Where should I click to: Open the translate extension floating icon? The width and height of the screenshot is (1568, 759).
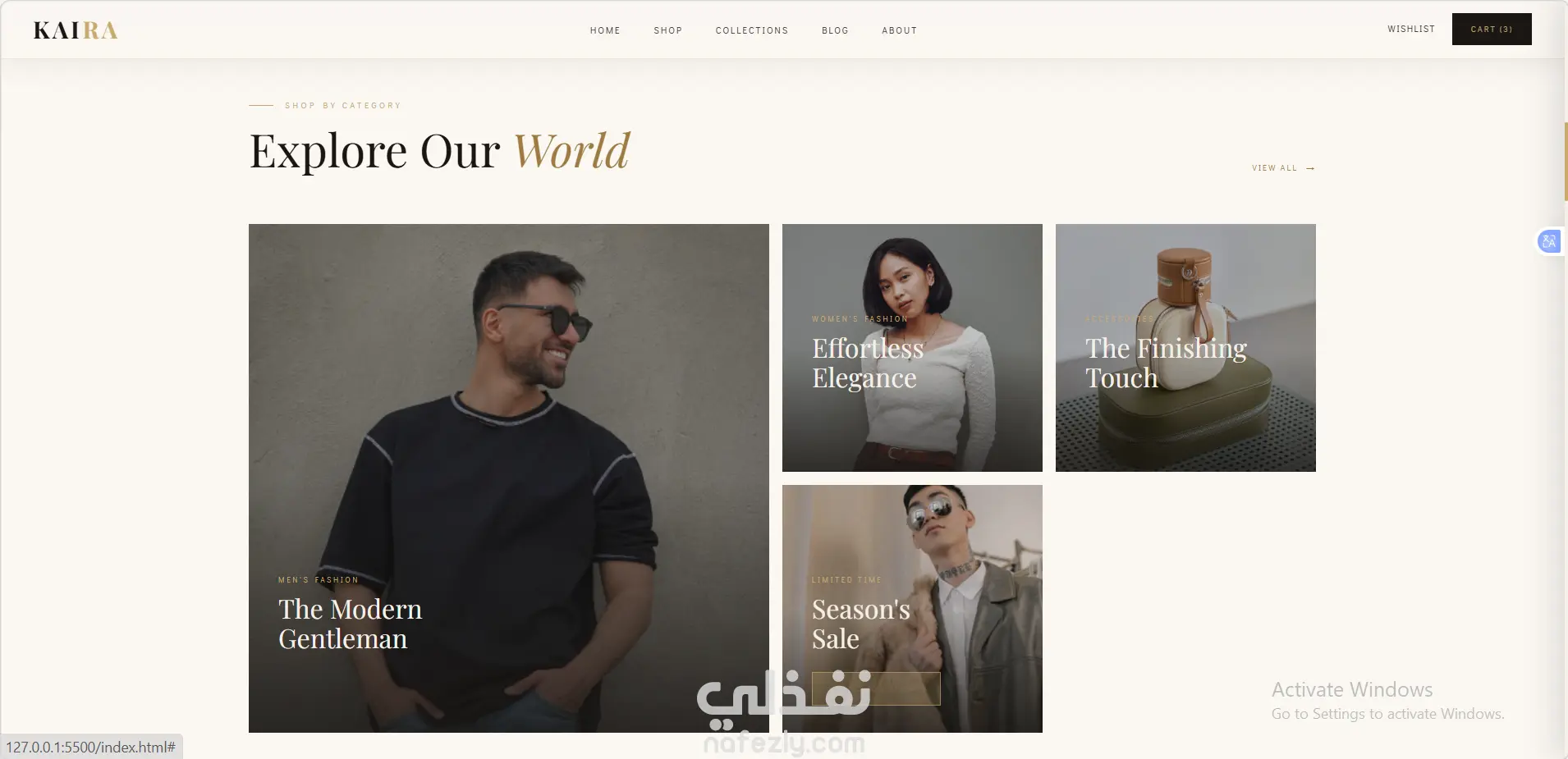[x=1549, y=241]
